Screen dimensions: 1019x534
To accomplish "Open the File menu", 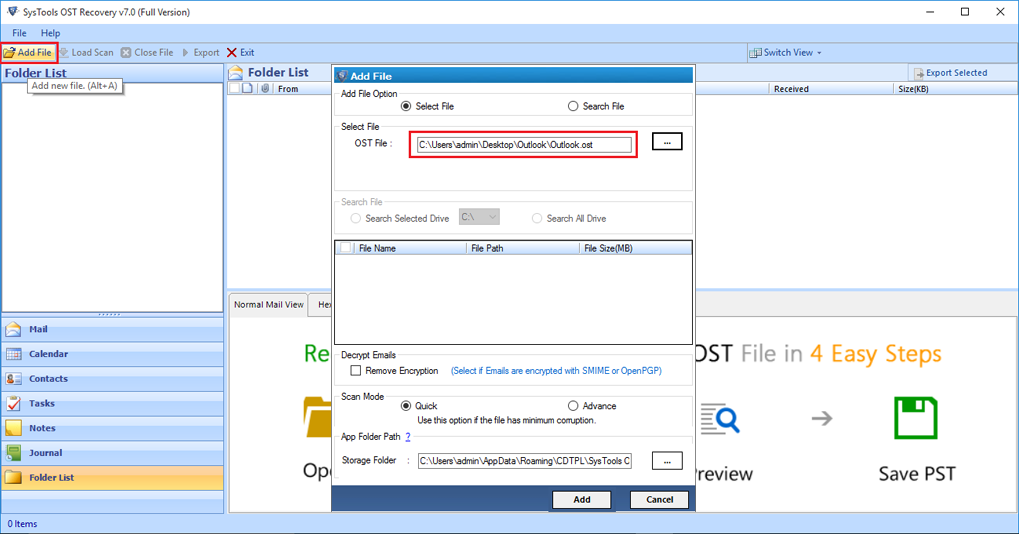I will tap(19, 33).
